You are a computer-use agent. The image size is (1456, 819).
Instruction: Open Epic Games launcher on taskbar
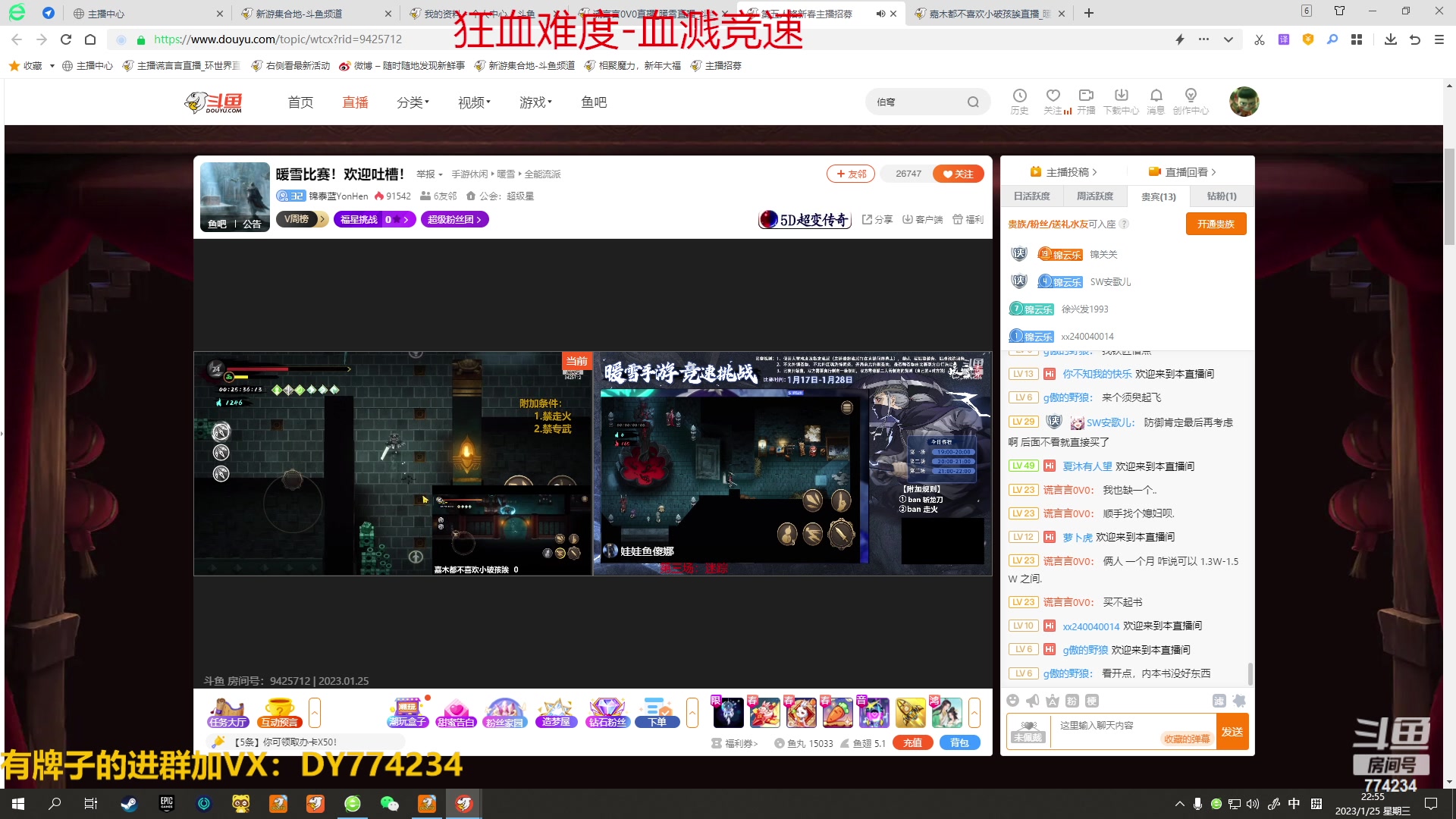[x=166, y=804]
